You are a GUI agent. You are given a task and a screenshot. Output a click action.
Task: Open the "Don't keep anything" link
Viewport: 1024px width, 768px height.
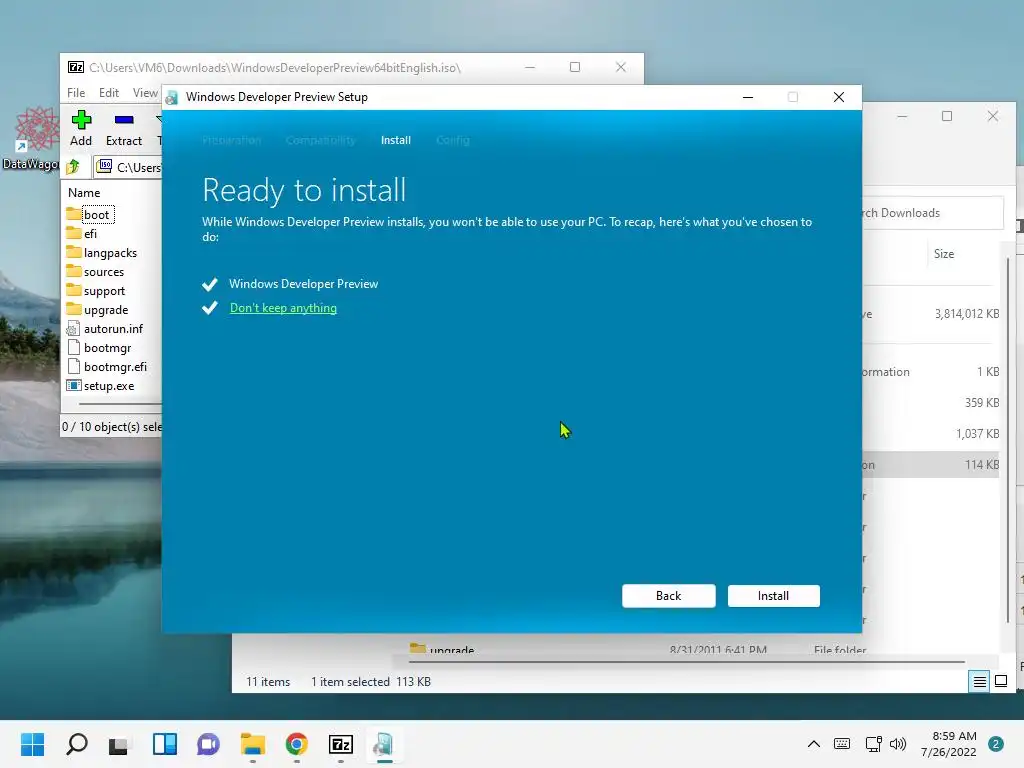click(x=283, y=308)
